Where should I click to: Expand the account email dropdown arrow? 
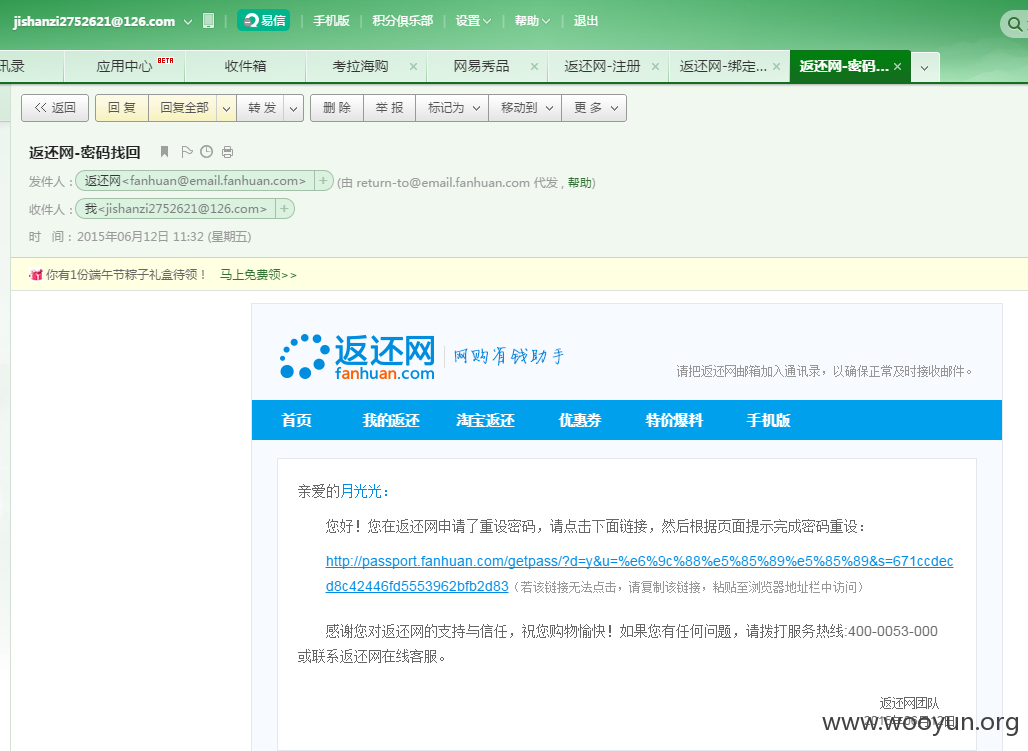coord(188,22)
